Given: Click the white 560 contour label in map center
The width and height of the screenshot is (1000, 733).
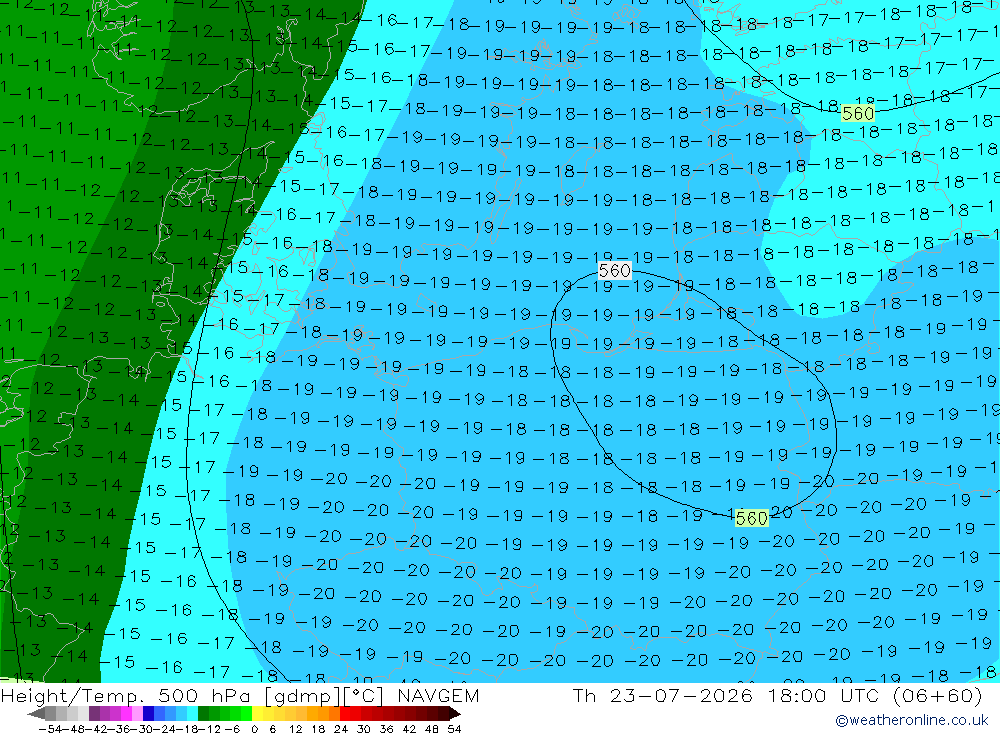Looking at the screenshot, I should point(615,270).
